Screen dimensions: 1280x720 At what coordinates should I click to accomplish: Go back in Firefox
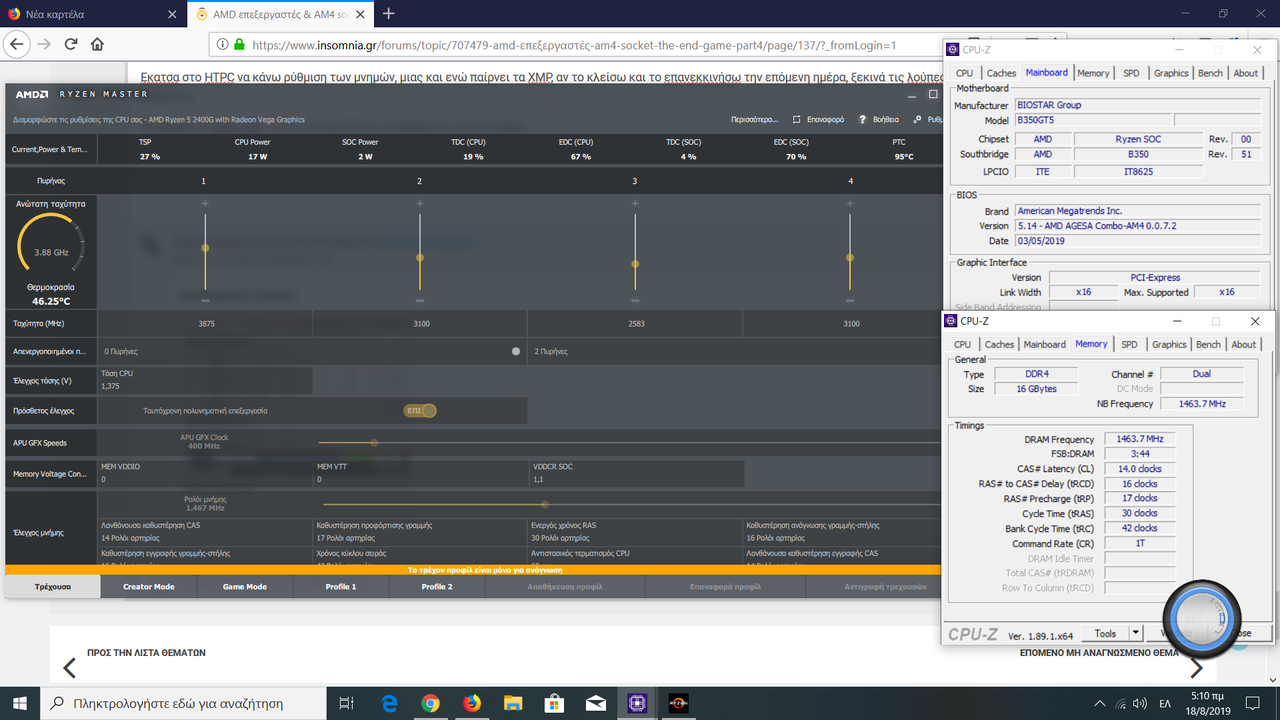point(18,44)
